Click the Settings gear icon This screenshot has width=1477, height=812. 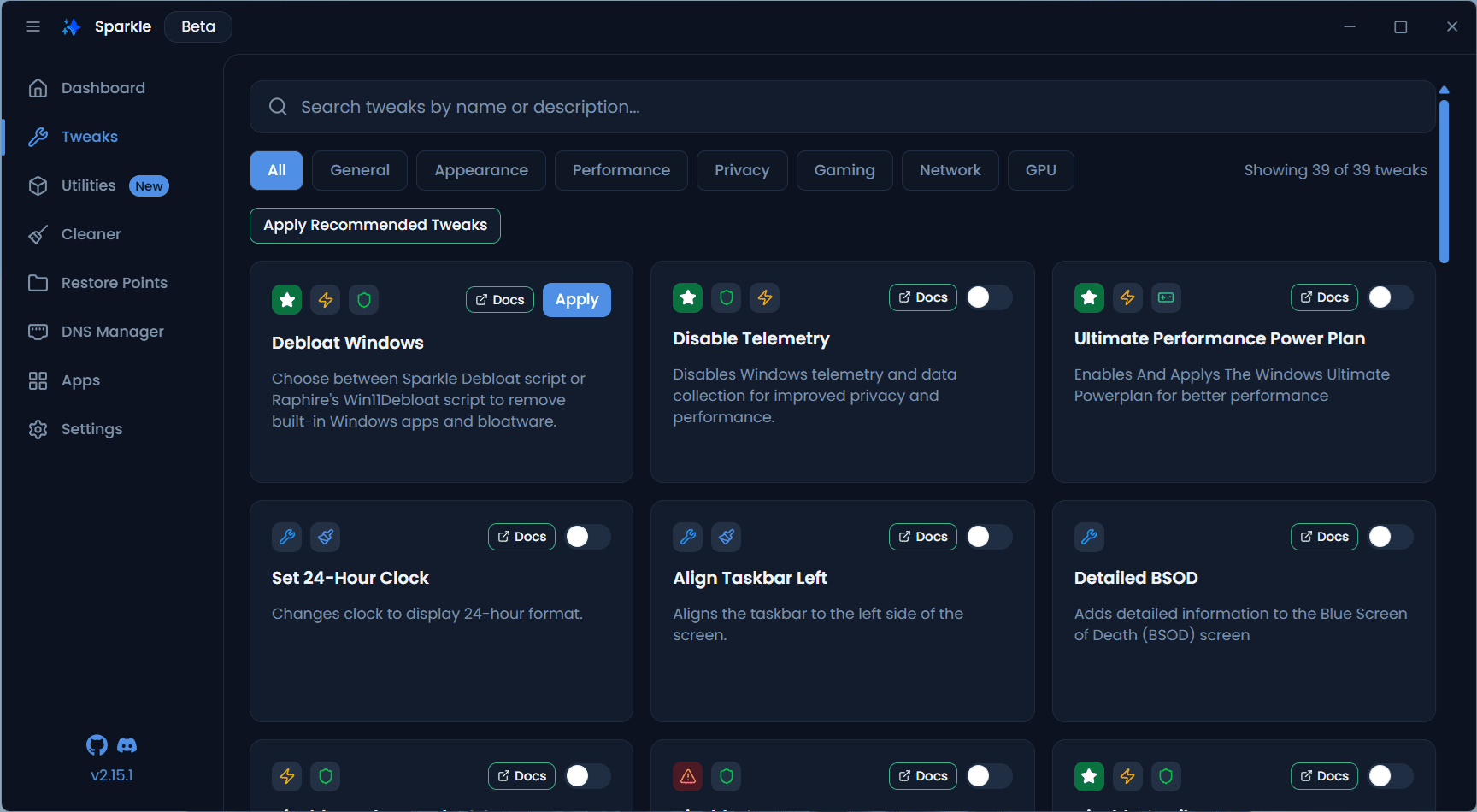38,429
